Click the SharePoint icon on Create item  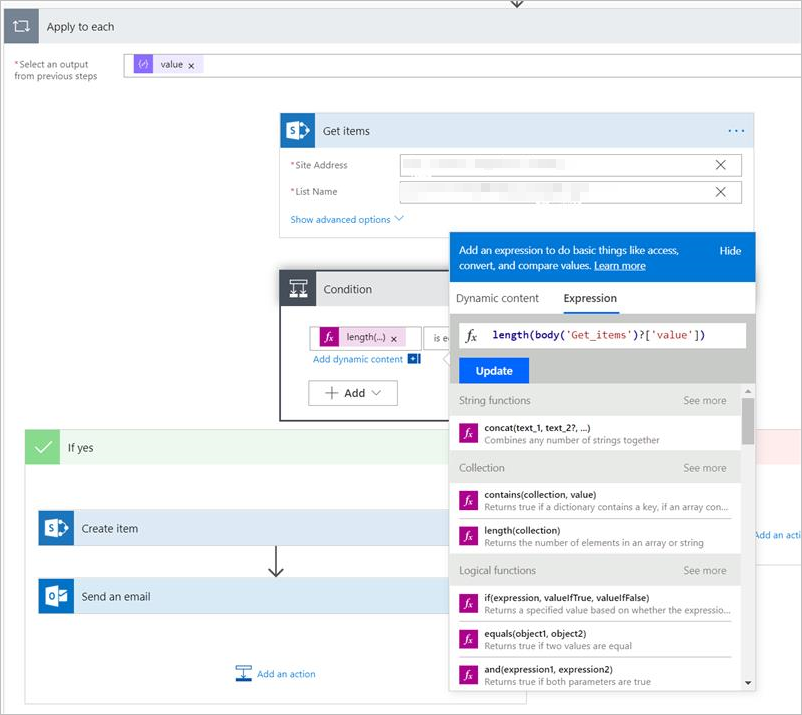pos(56,528)
